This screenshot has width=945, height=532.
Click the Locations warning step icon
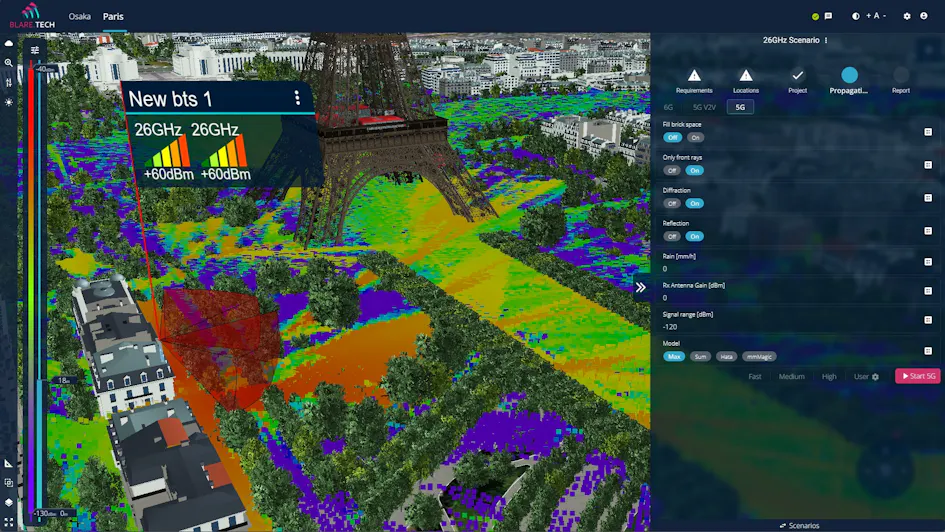pos(746,75)
